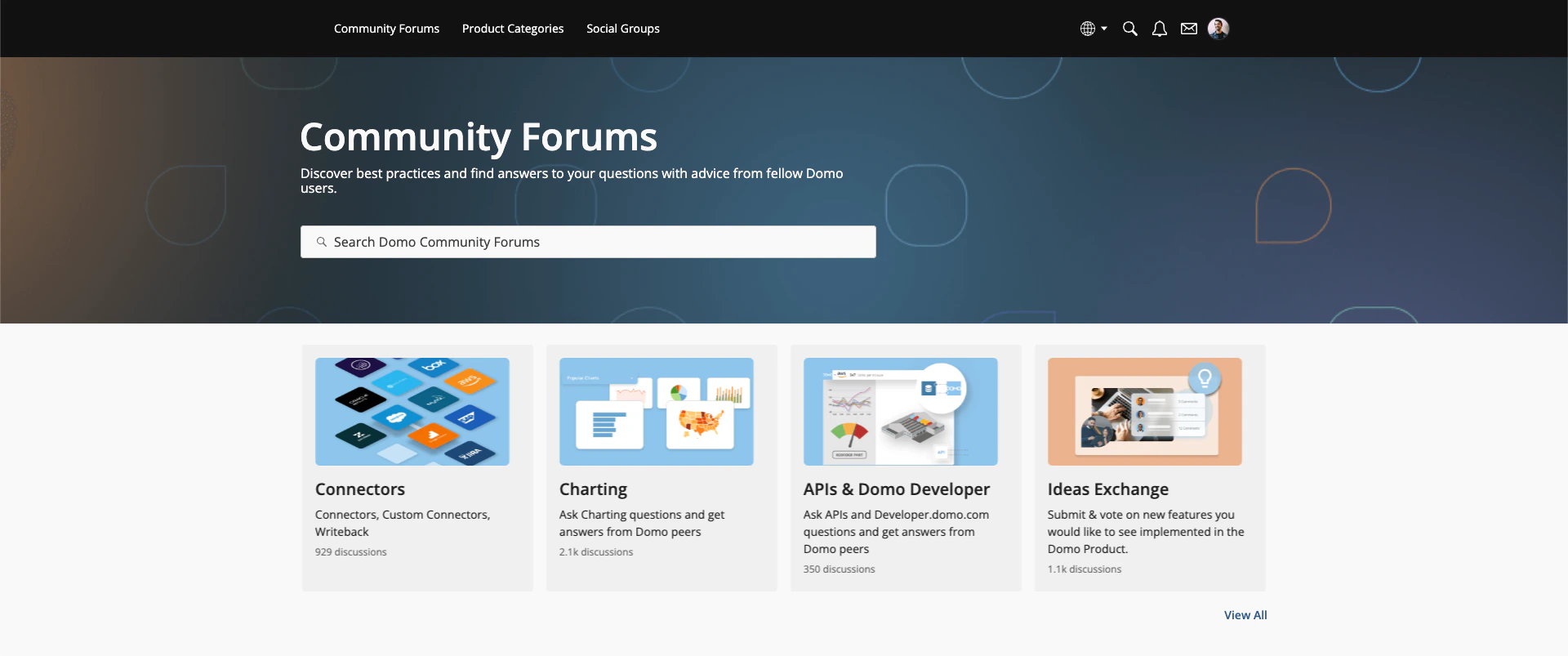This screenshot has width=1568, height=656.
Task: Click the '929 discussions' count text
Action: (351, 552)
